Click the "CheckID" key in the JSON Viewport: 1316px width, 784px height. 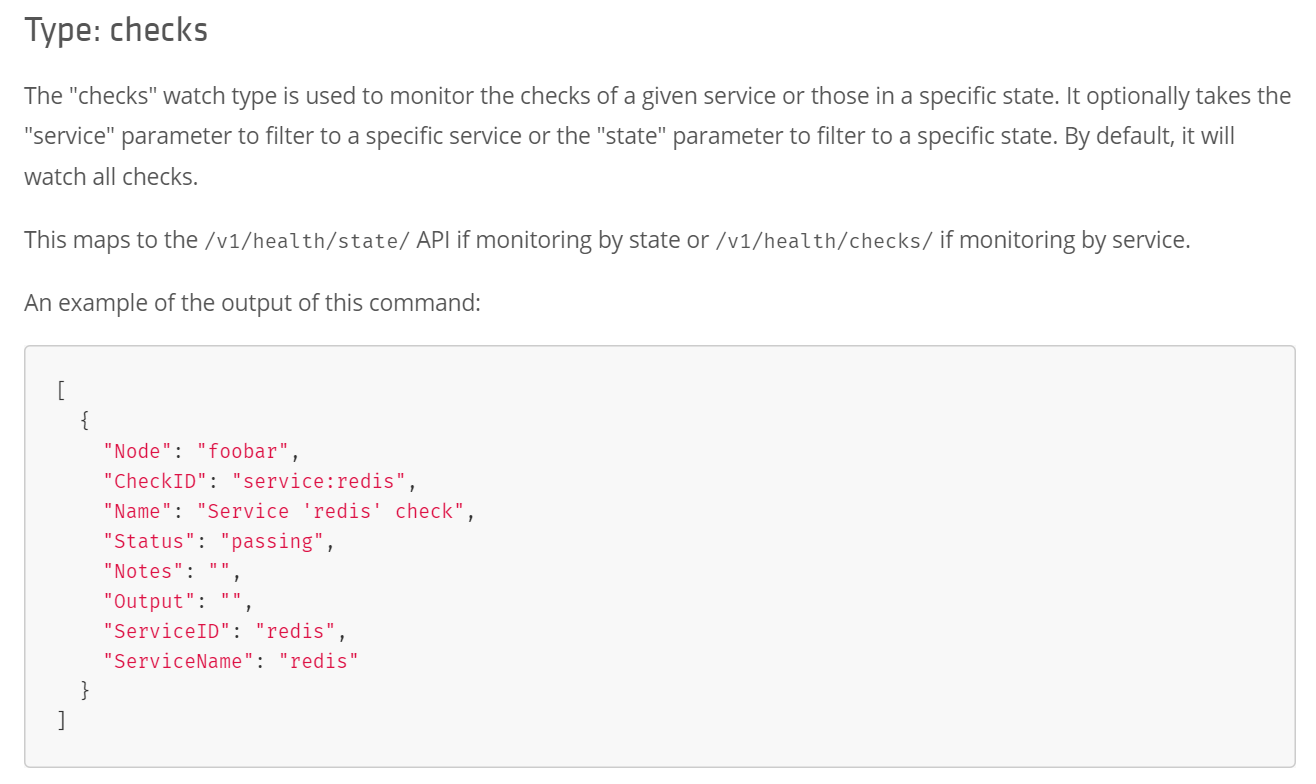[155, 482]
